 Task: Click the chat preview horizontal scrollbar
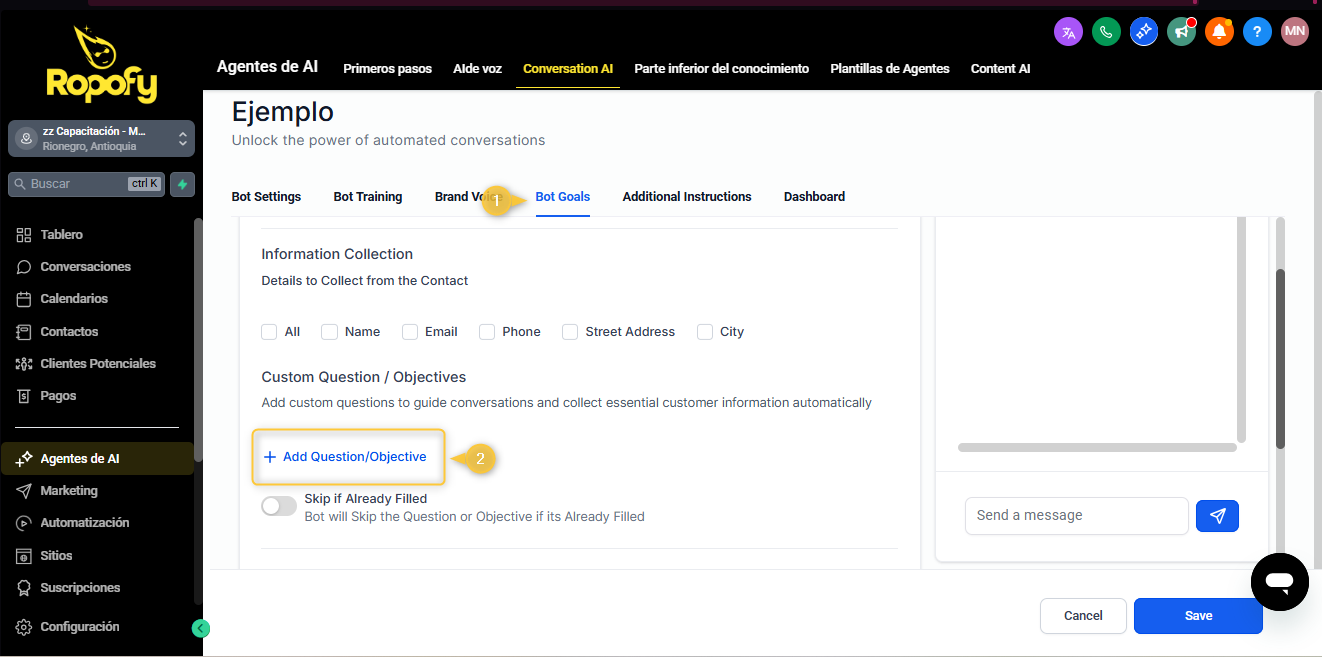pos(1096,448)
